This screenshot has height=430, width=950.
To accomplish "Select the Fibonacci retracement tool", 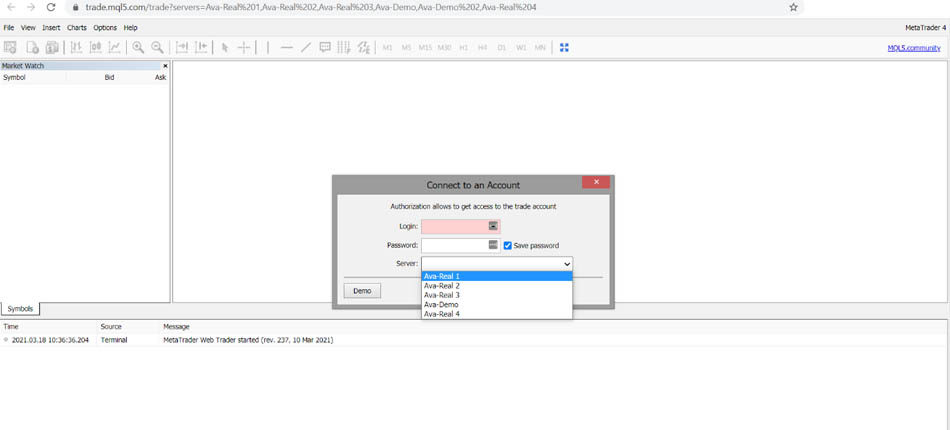I will [363, 47].
